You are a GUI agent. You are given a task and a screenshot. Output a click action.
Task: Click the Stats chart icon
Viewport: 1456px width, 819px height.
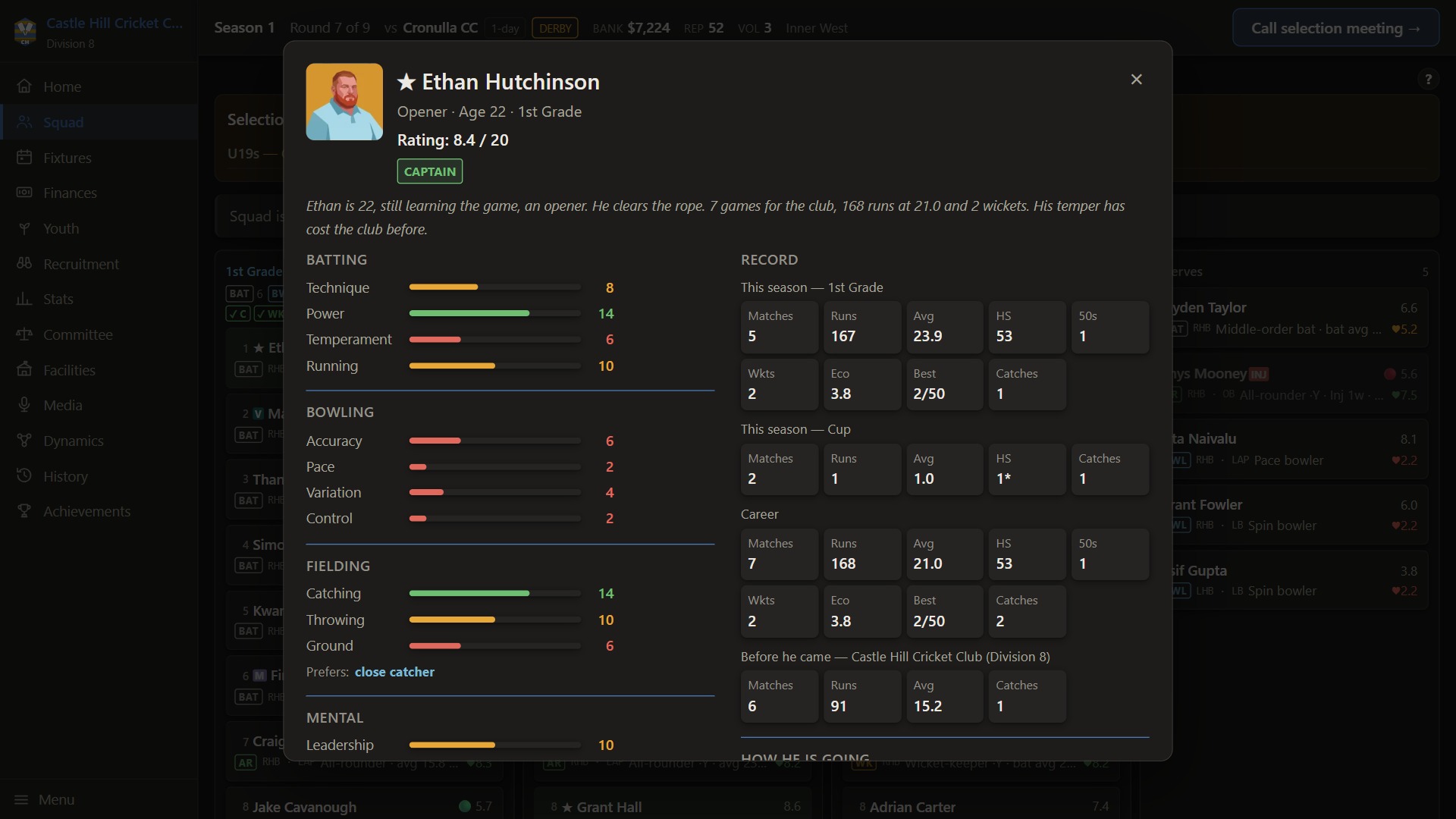24,299
